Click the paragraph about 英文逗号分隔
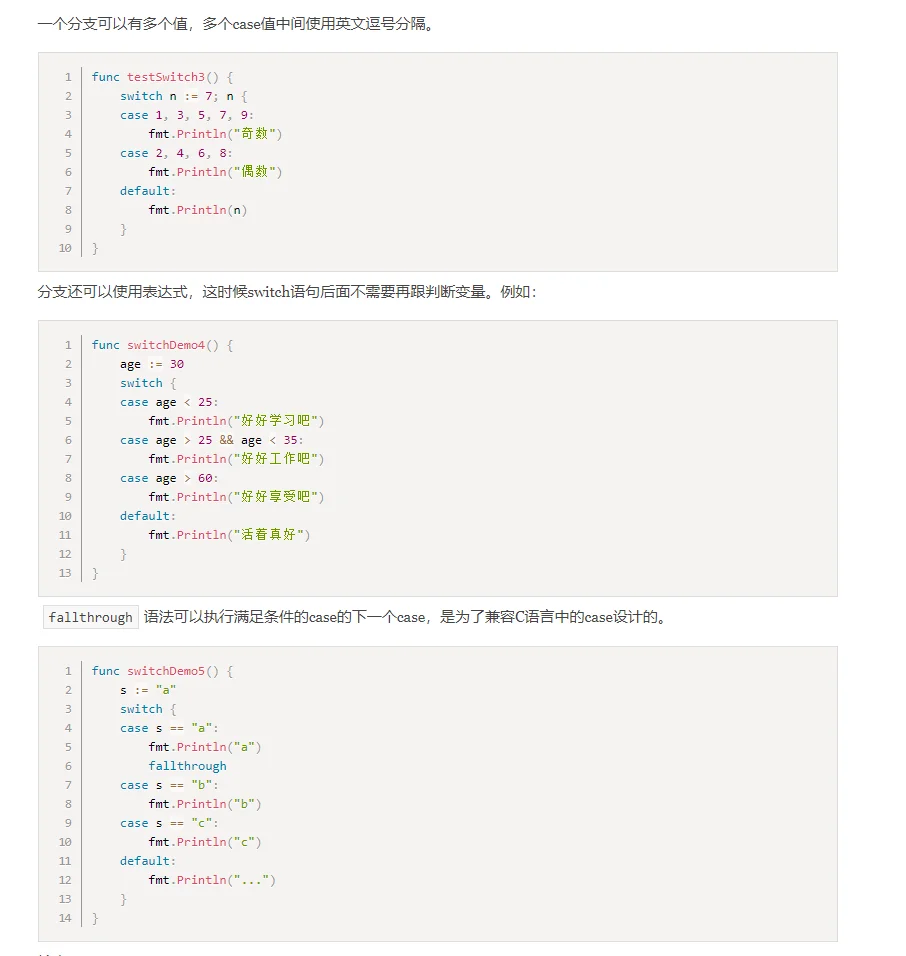Viewport: 906px width, 956px height. 237,24
